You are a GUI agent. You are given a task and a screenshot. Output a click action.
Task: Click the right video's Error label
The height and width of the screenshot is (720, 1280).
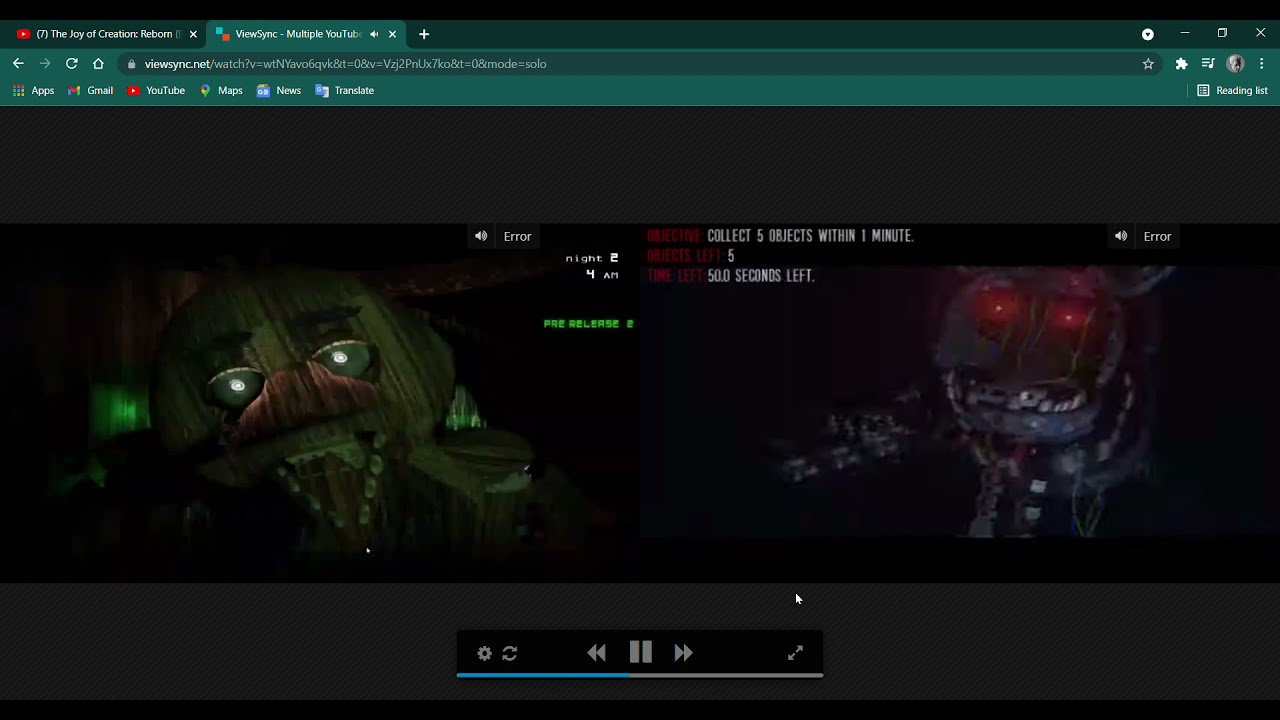click(x=1157, y=236)
